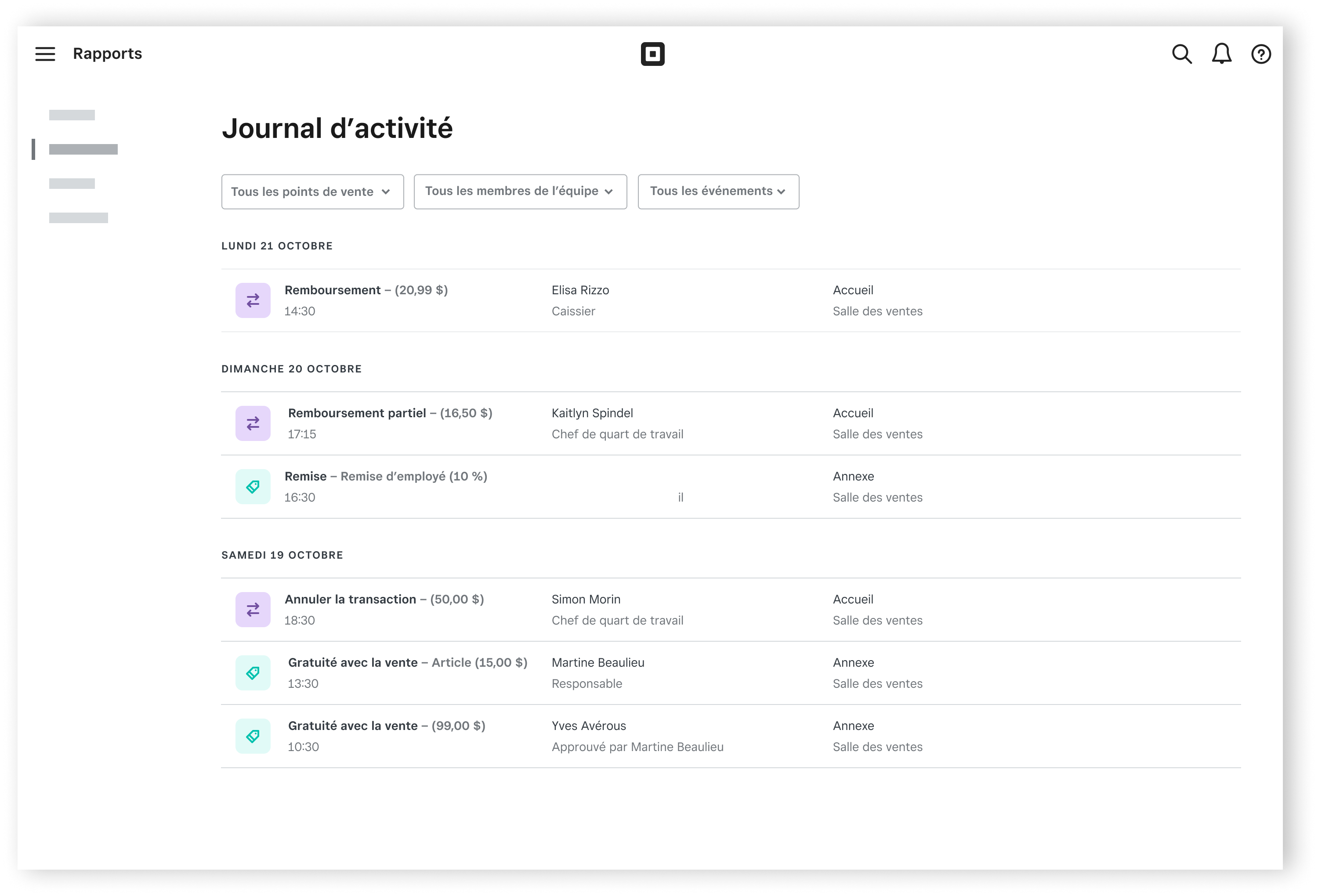Expand Tous les membres de l'équipe dropdown
Screen dimensions: 1318x896
click(x=520, y=191)
